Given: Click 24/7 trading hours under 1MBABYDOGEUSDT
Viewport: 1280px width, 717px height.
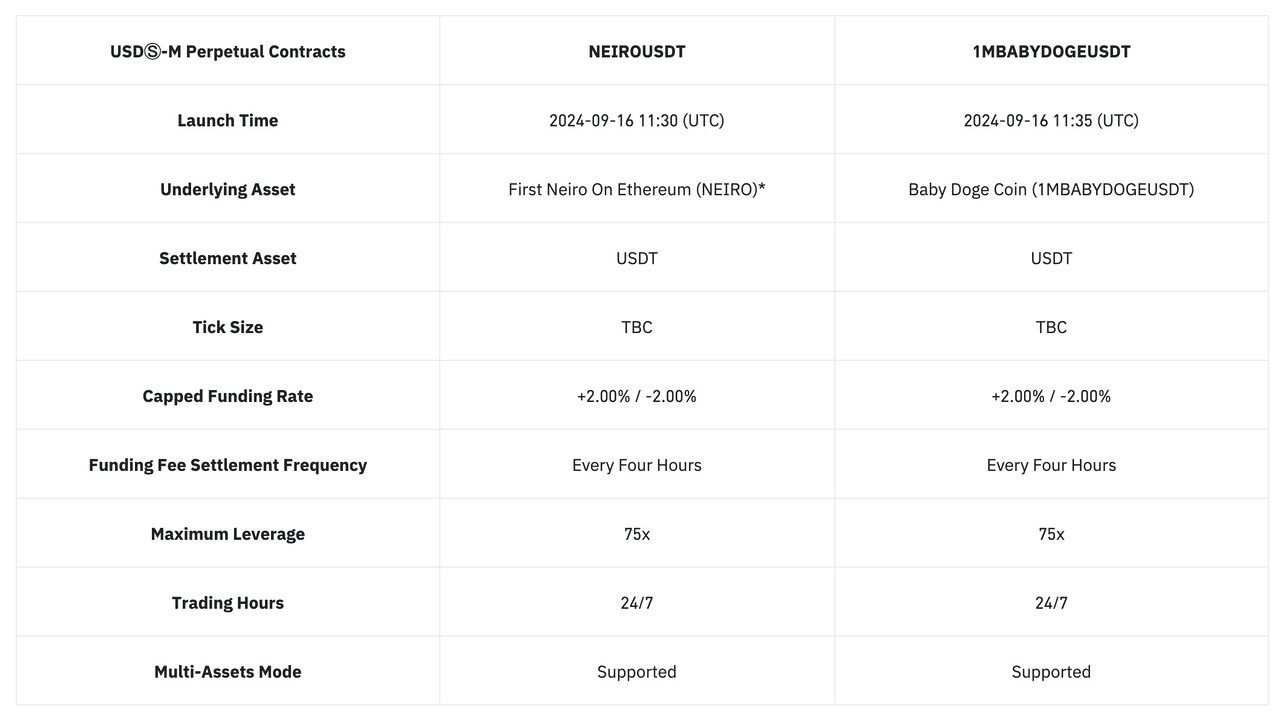Looking at the screenshot, I should tap(1051, 603).
